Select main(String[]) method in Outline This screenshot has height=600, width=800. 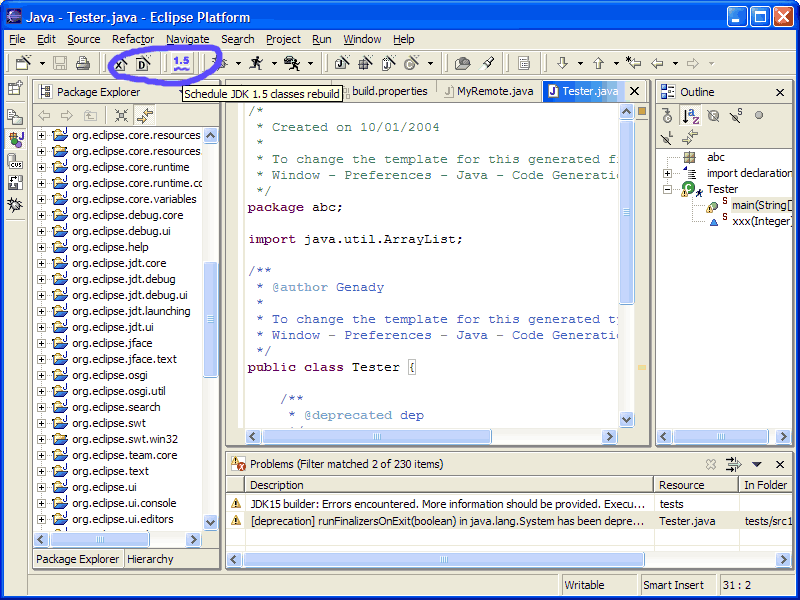(762, 206)
